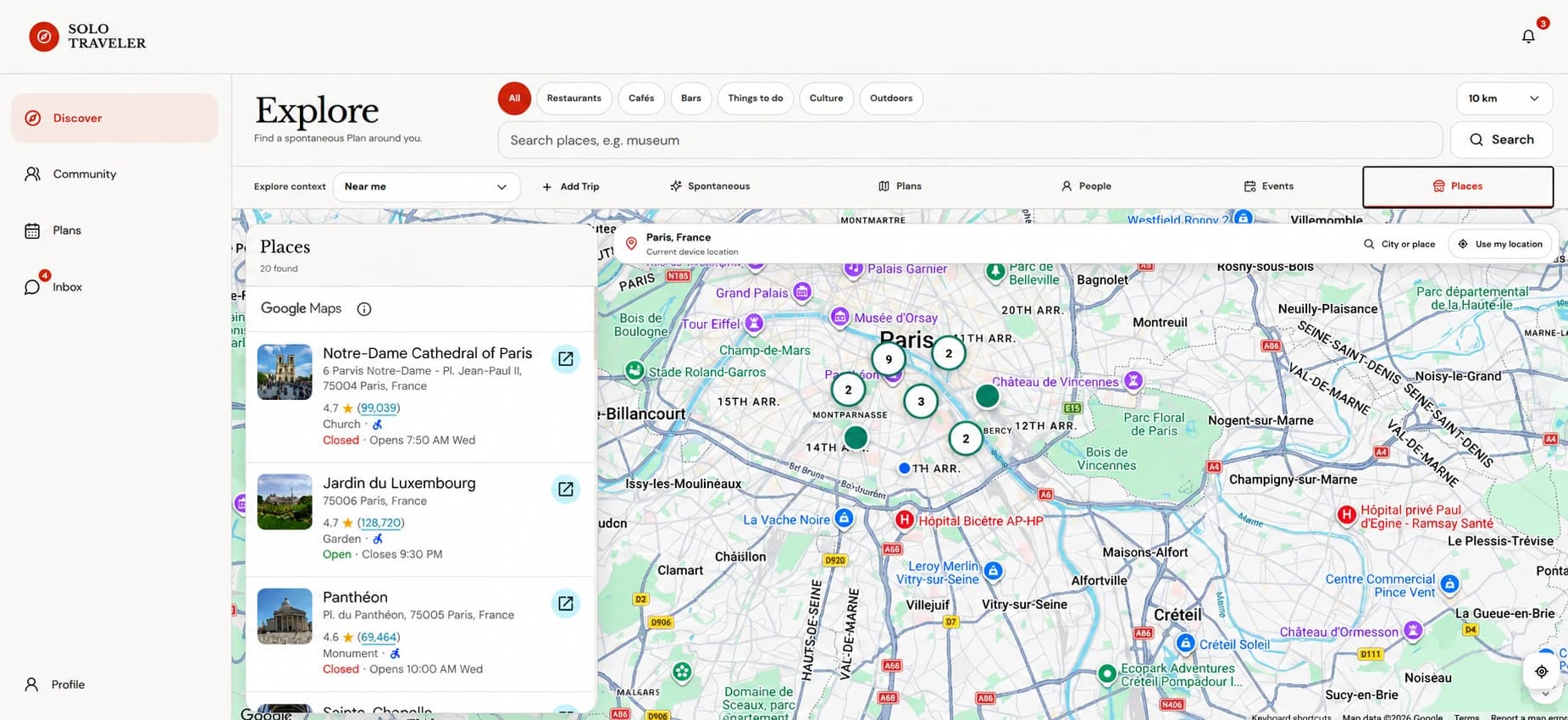The height and width of the screenshot is (720, 1568).
Task: Filter by Things to do
Action: tap(756, 98)
